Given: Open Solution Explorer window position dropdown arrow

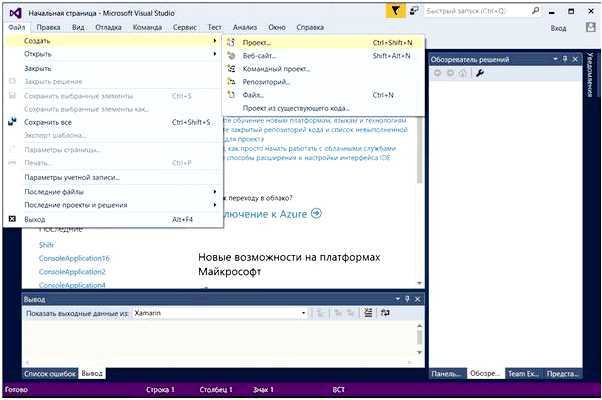Looking at the screenshot, I should click(555, 59).
